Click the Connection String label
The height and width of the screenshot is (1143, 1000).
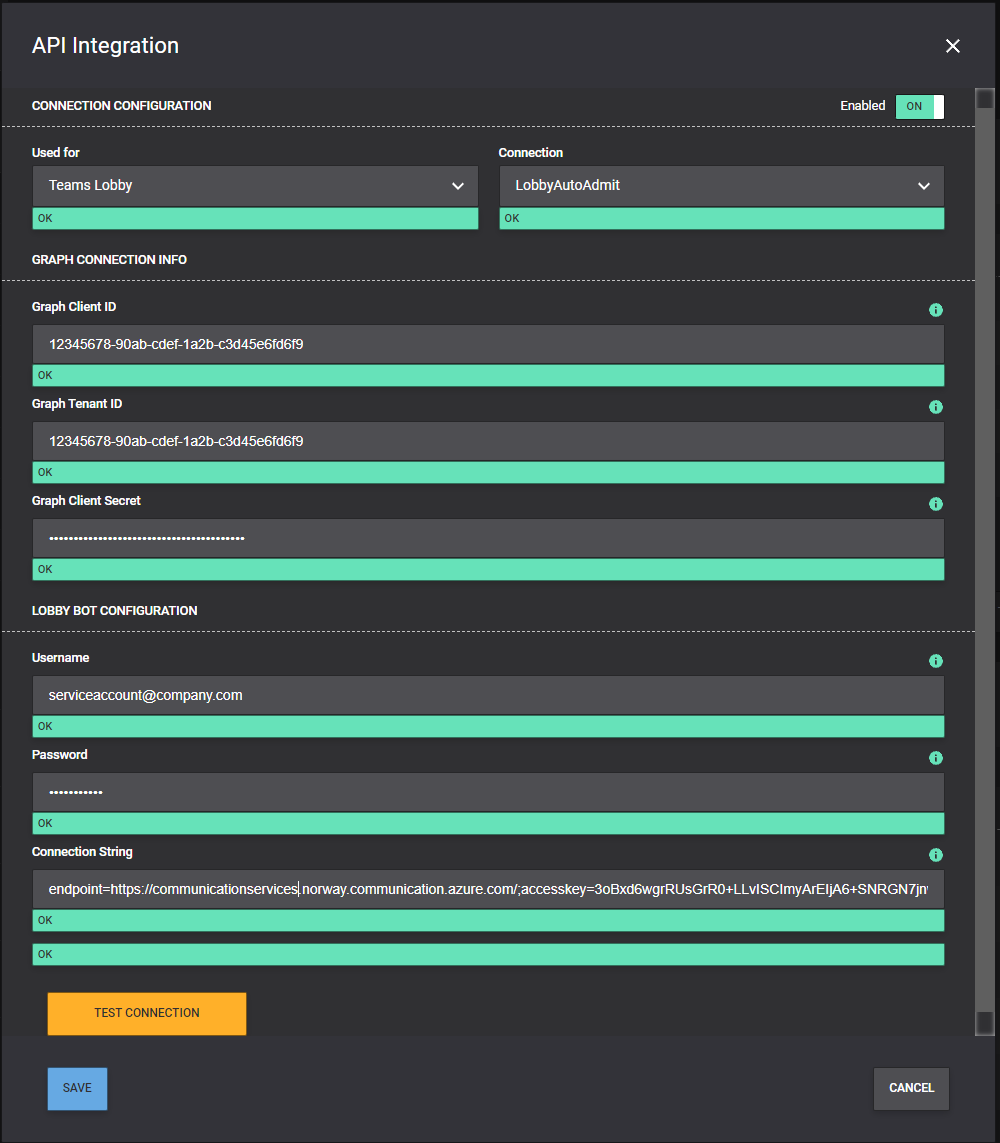point(82,851)
